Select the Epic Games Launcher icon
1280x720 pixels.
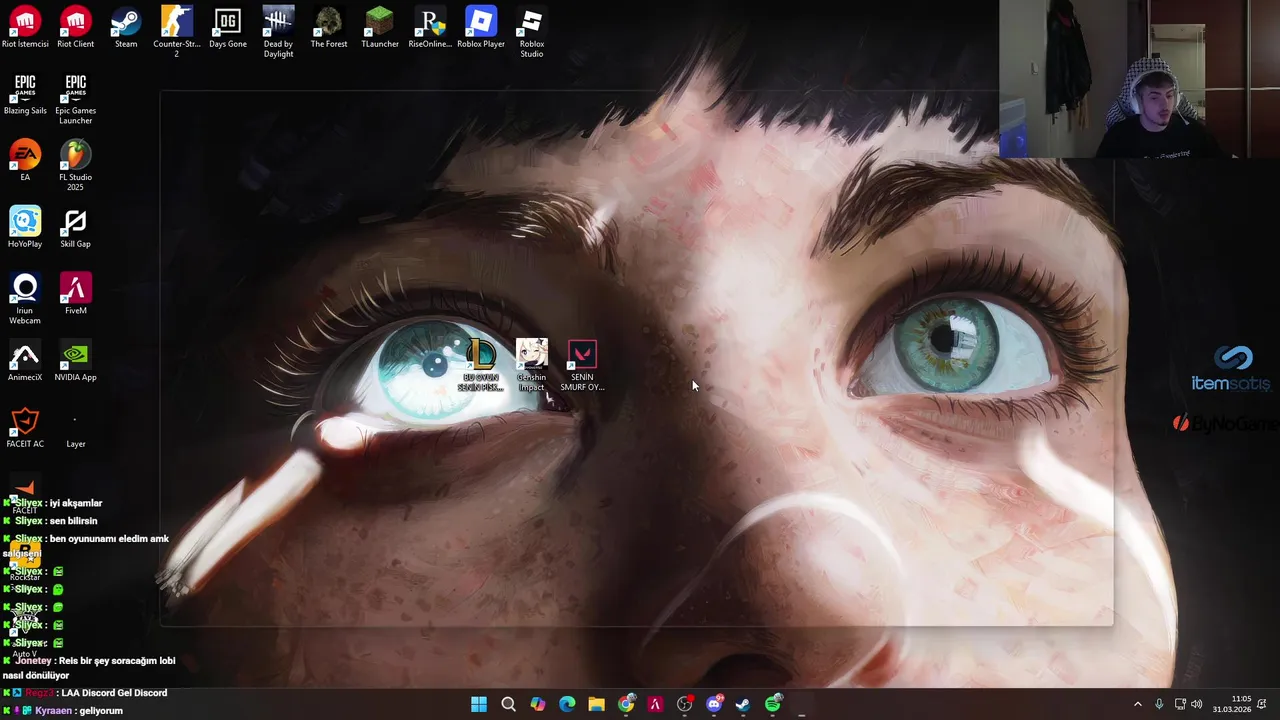tap(76, 99)
